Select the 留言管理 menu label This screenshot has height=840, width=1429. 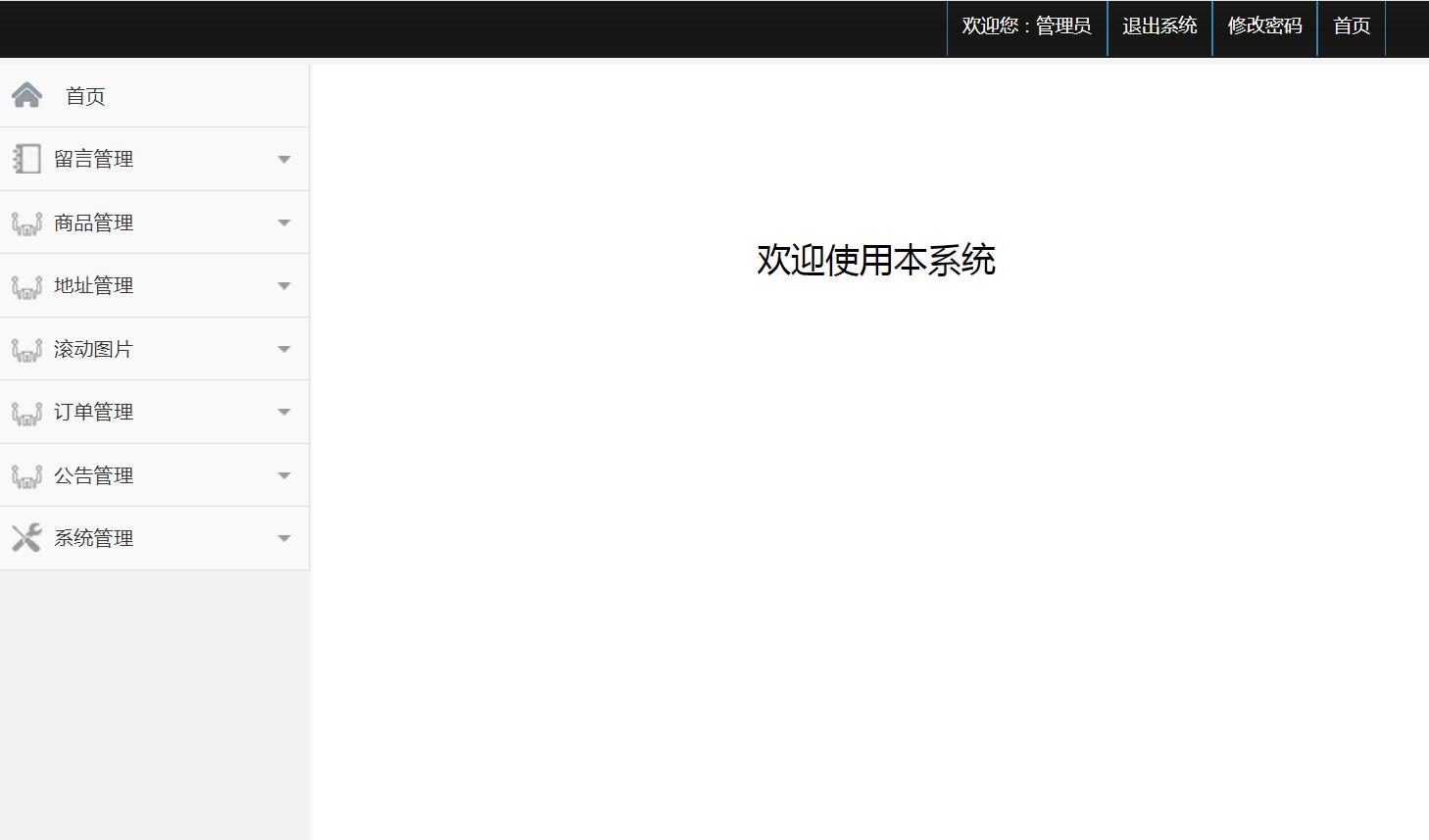click(93, 159)
